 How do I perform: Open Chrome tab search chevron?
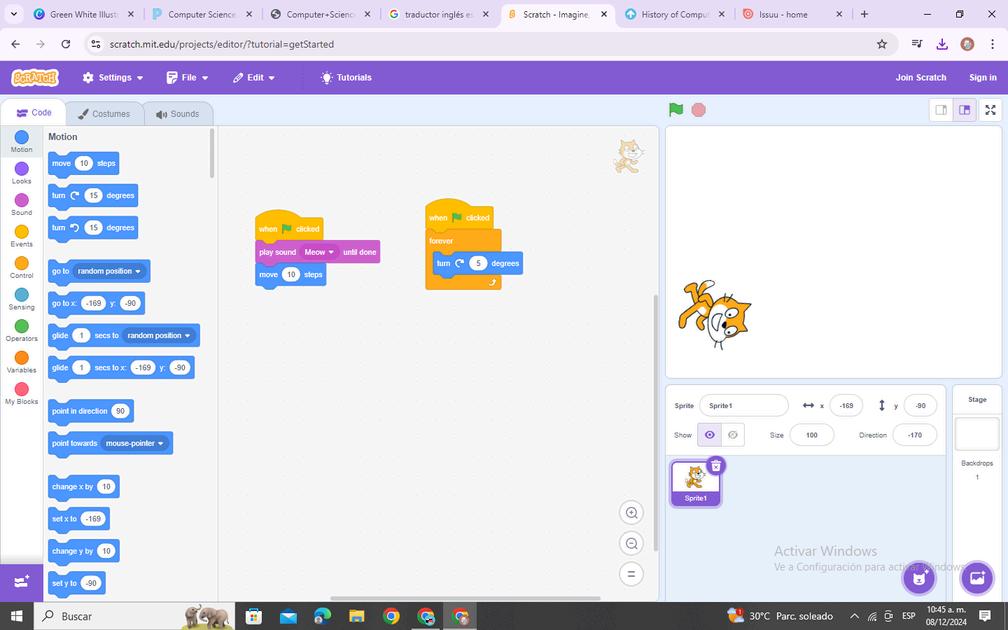(14, 14)
